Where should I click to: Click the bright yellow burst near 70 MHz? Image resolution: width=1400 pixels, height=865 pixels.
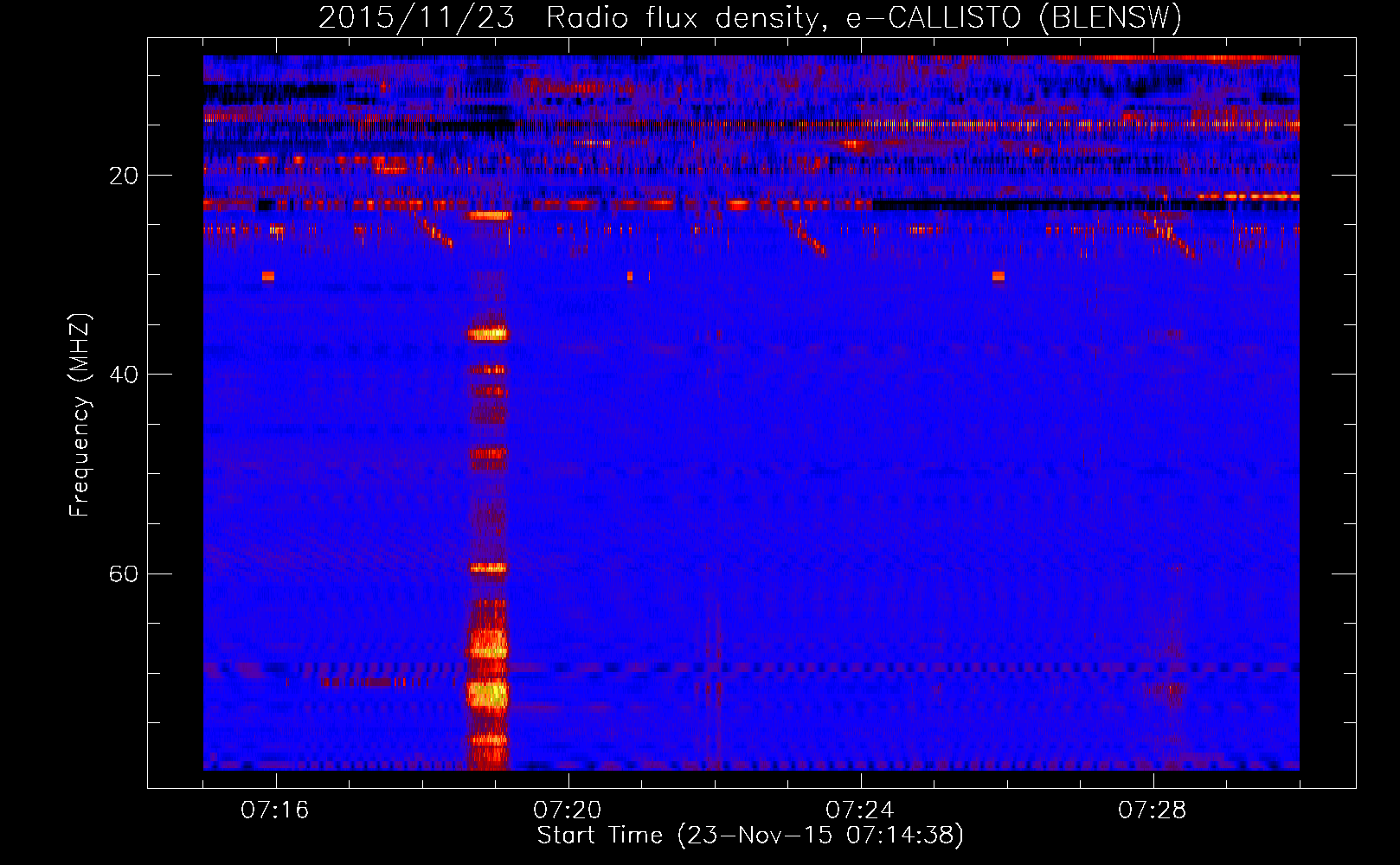click(x=487, y=695)
